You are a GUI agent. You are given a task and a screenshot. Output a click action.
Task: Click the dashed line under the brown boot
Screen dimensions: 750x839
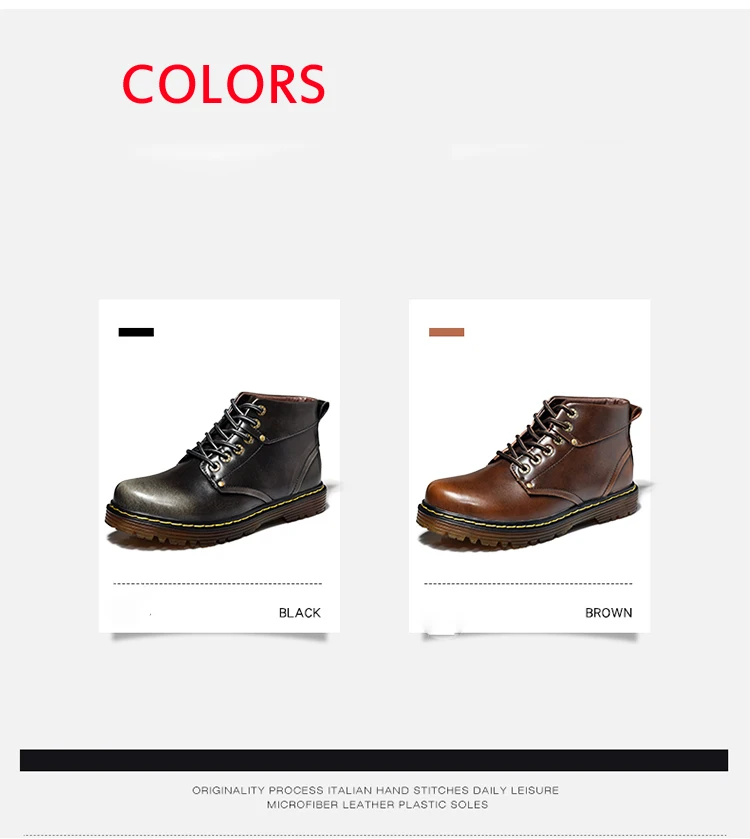pyautogui.click(x=528, y=583)
